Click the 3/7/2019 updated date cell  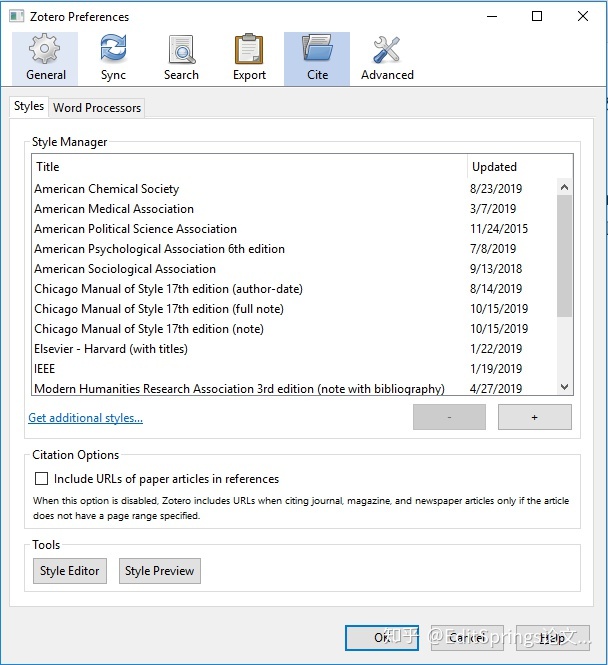point(493,209)
